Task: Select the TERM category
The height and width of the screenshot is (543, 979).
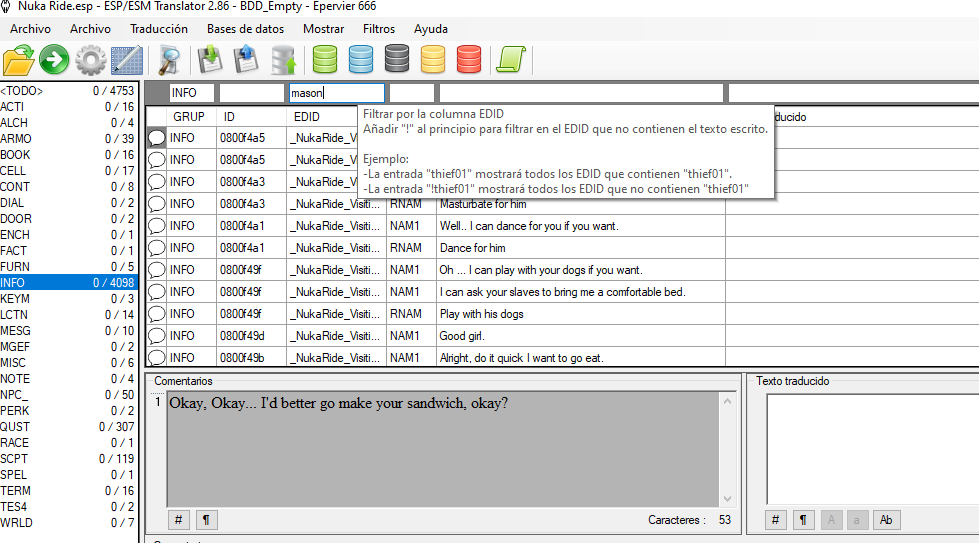Action: click(67, 491)
